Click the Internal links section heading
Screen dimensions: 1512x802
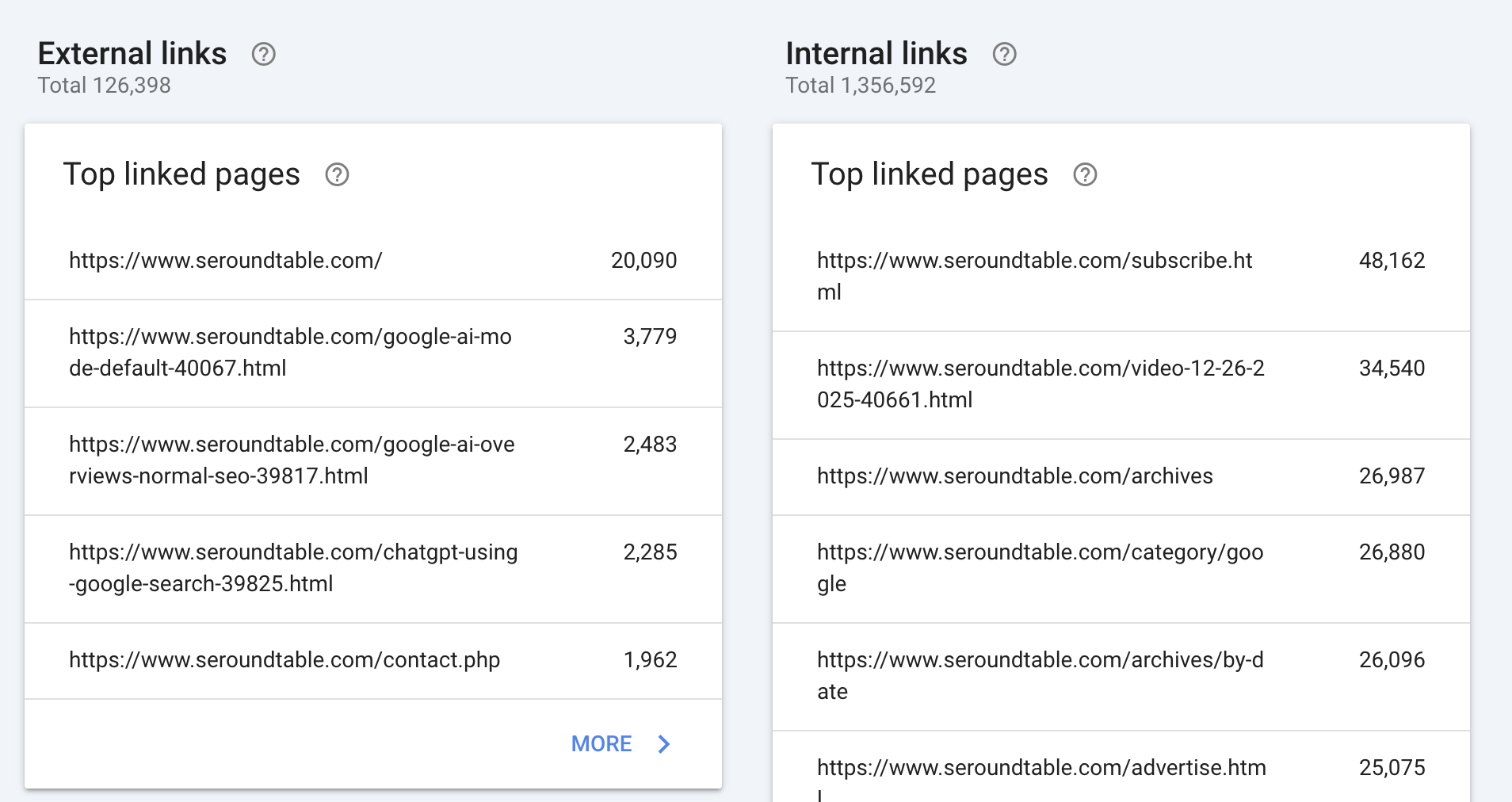pos(876,54)
